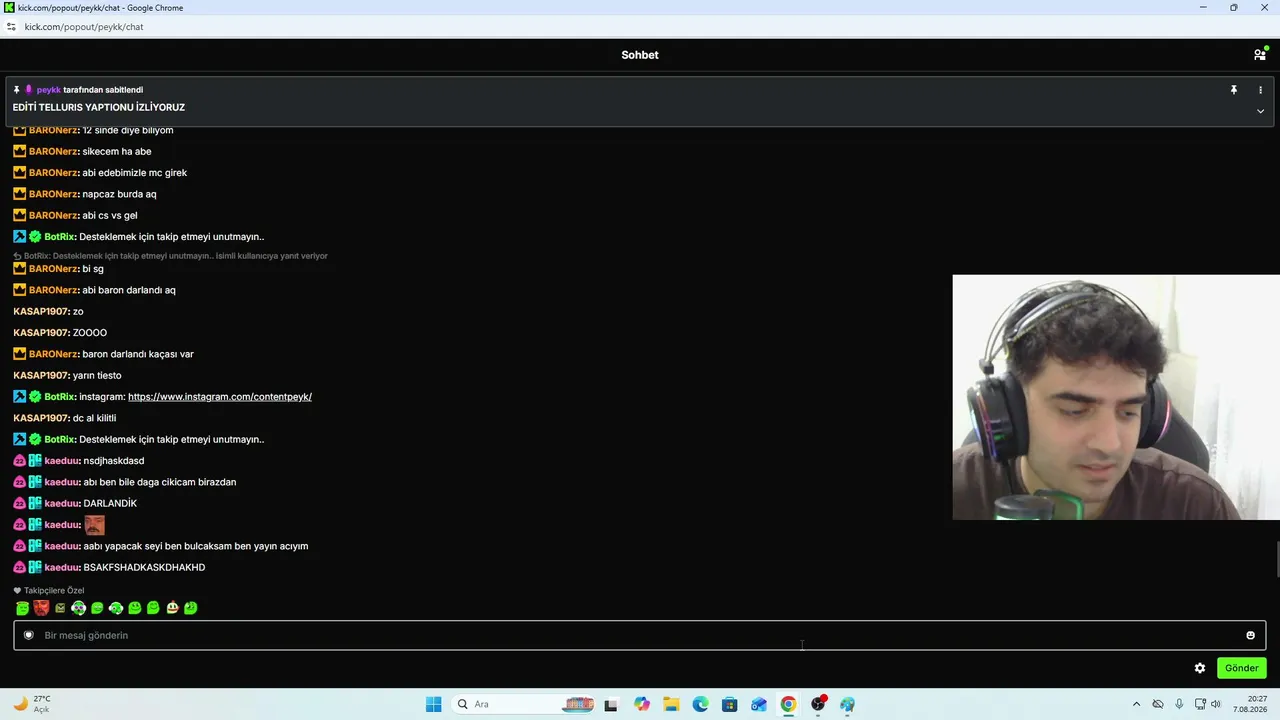This screenshot has width=1280, height=720.
Task: Click the Sohbet chat title
Action: pyautogui.click(x=640, y=55)
